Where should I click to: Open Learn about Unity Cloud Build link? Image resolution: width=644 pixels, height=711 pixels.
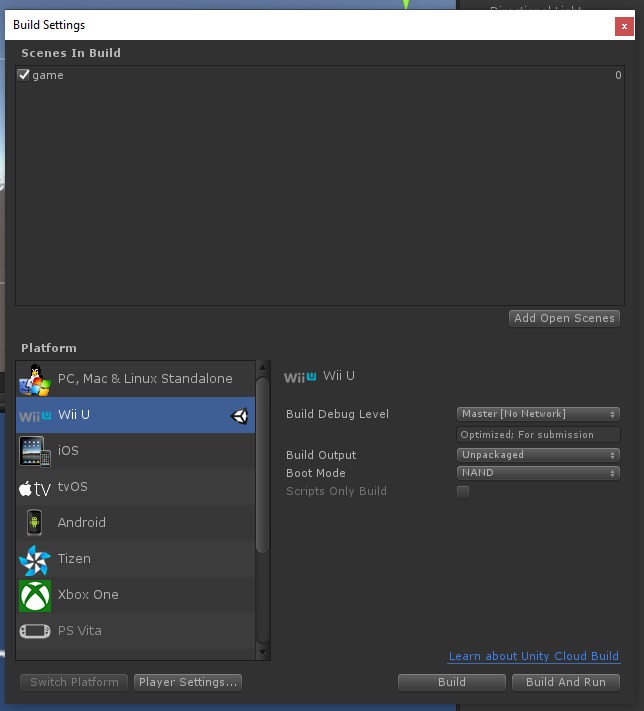534,656
